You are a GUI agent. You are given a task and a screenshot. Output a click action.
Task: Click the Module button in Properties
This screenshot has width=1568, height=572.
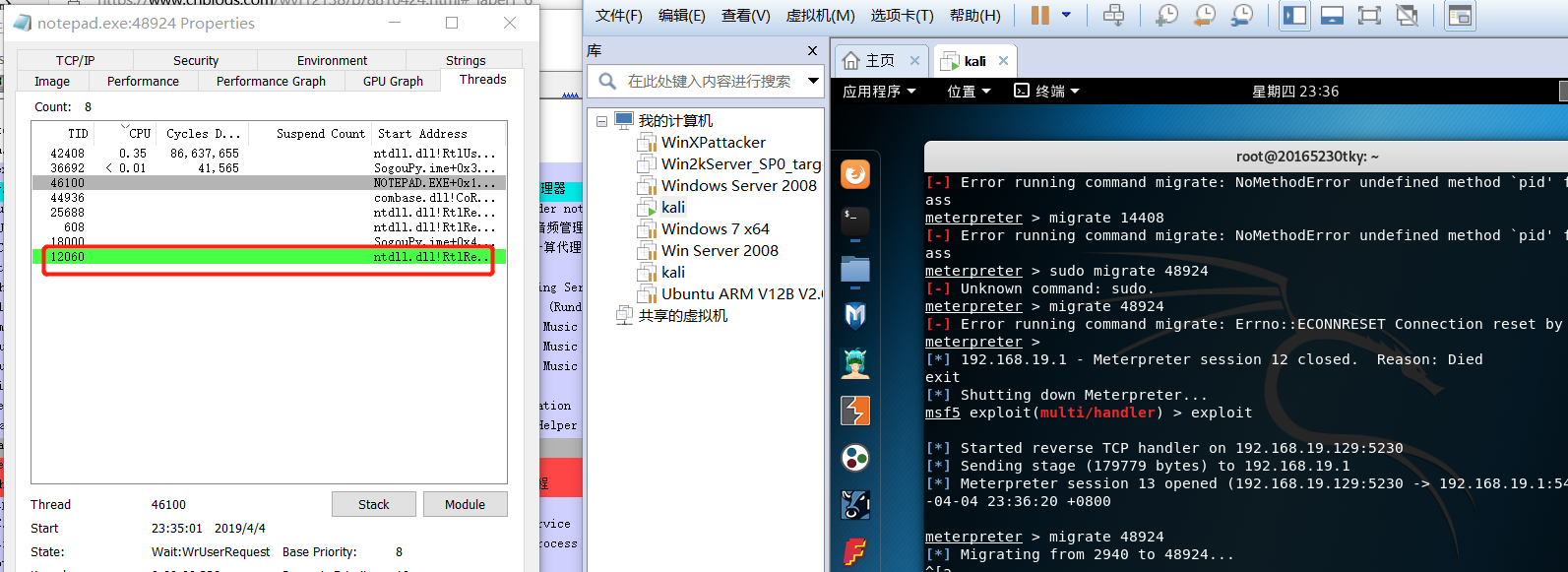pos(465,504)
